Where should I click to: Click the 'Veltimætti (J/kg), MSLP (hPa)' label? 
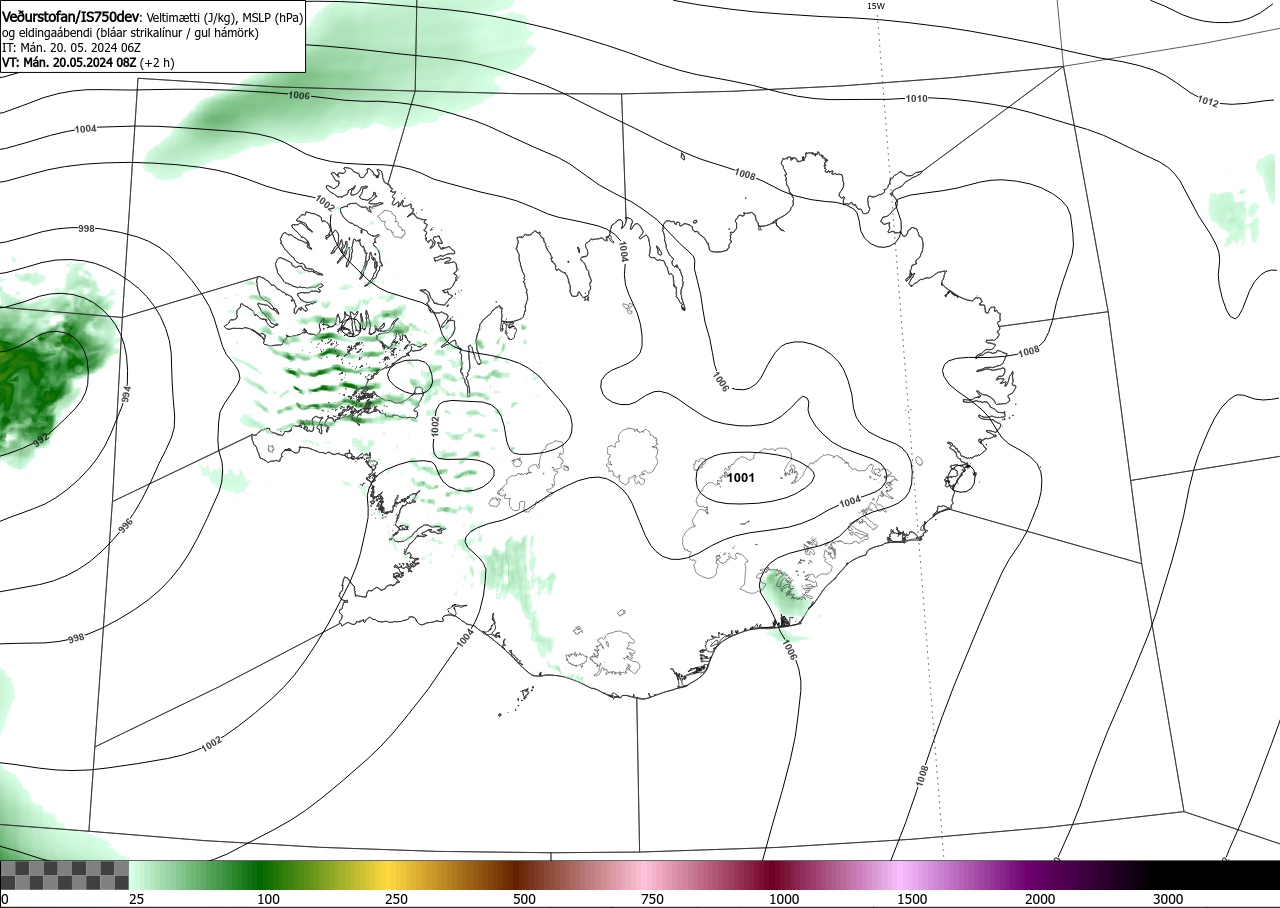(x=225, y=18)
